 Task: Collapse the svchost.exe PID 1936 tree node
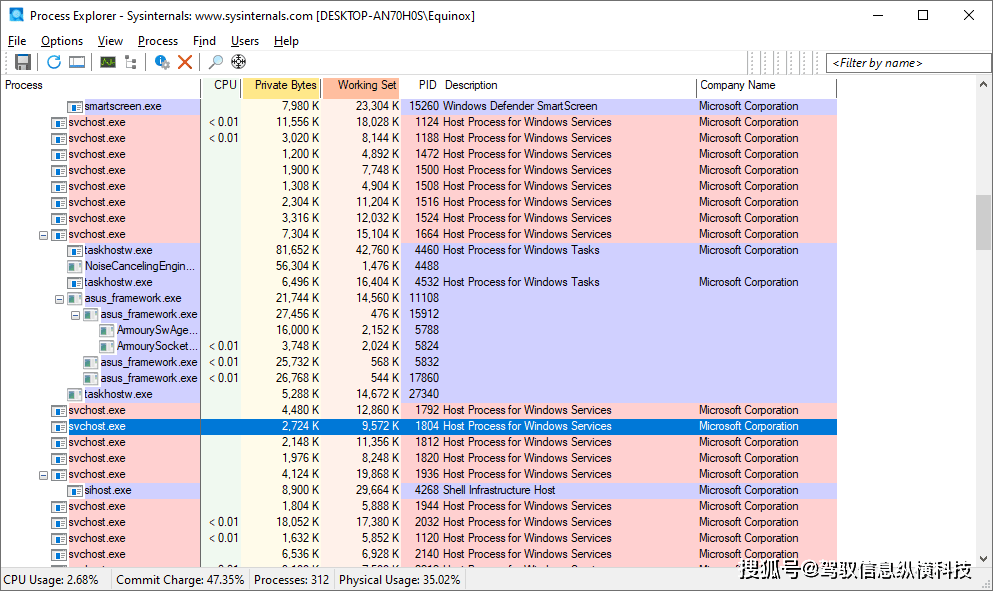(x=43, y=474)
